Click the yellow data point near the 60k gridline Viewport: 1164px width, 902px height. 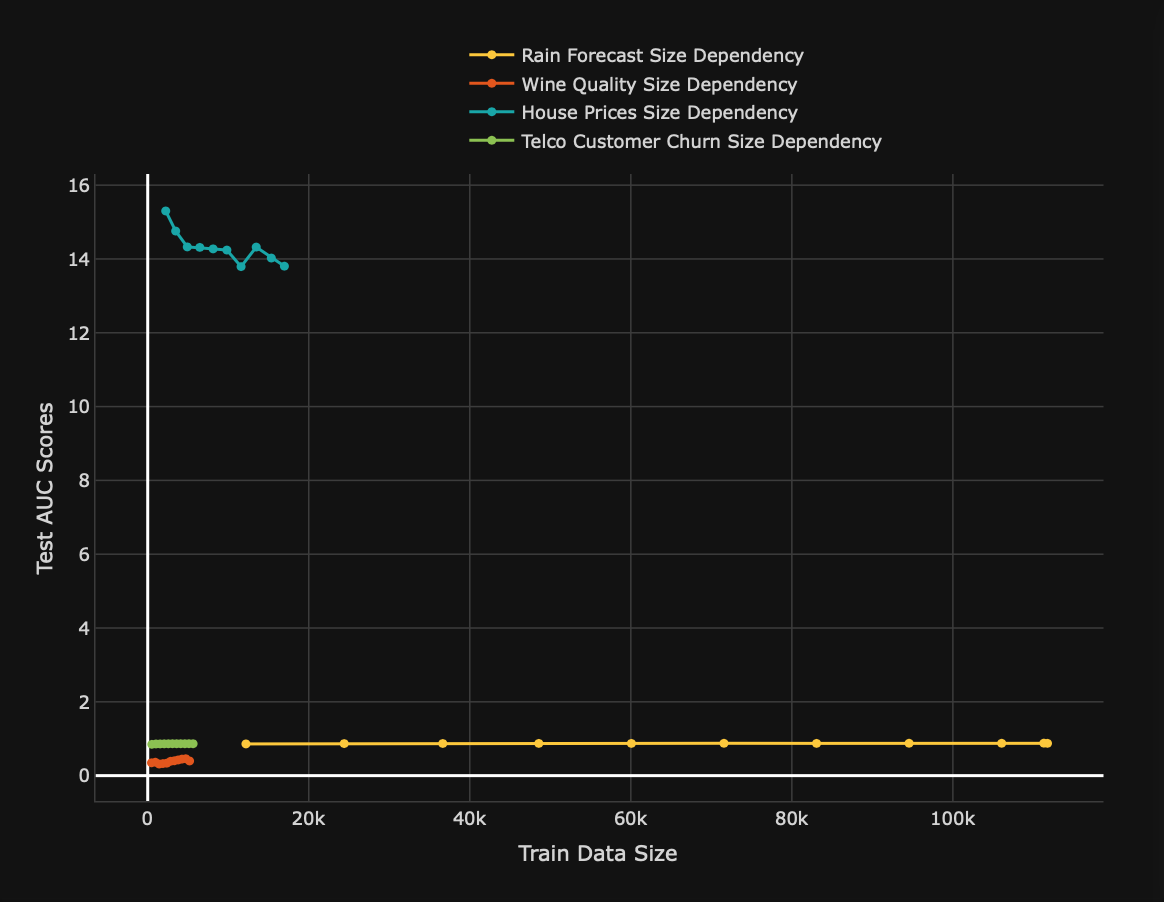[x=629, y=743]
